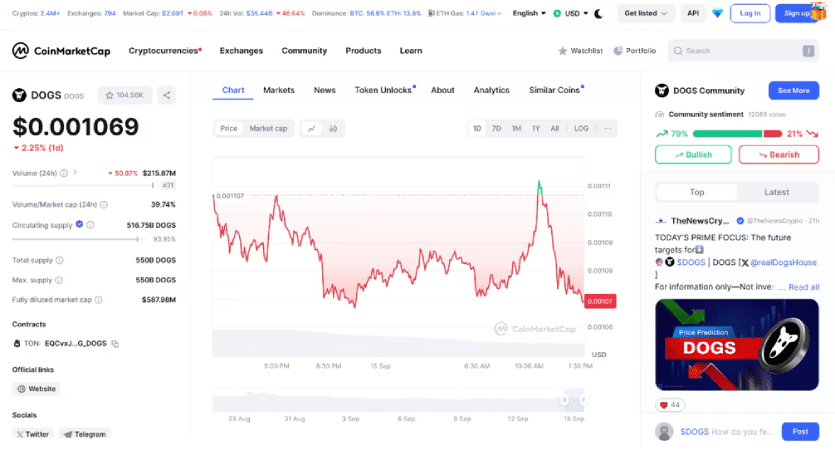Toggle dark mode moon icon
The image size is (835, 470).
599,14
